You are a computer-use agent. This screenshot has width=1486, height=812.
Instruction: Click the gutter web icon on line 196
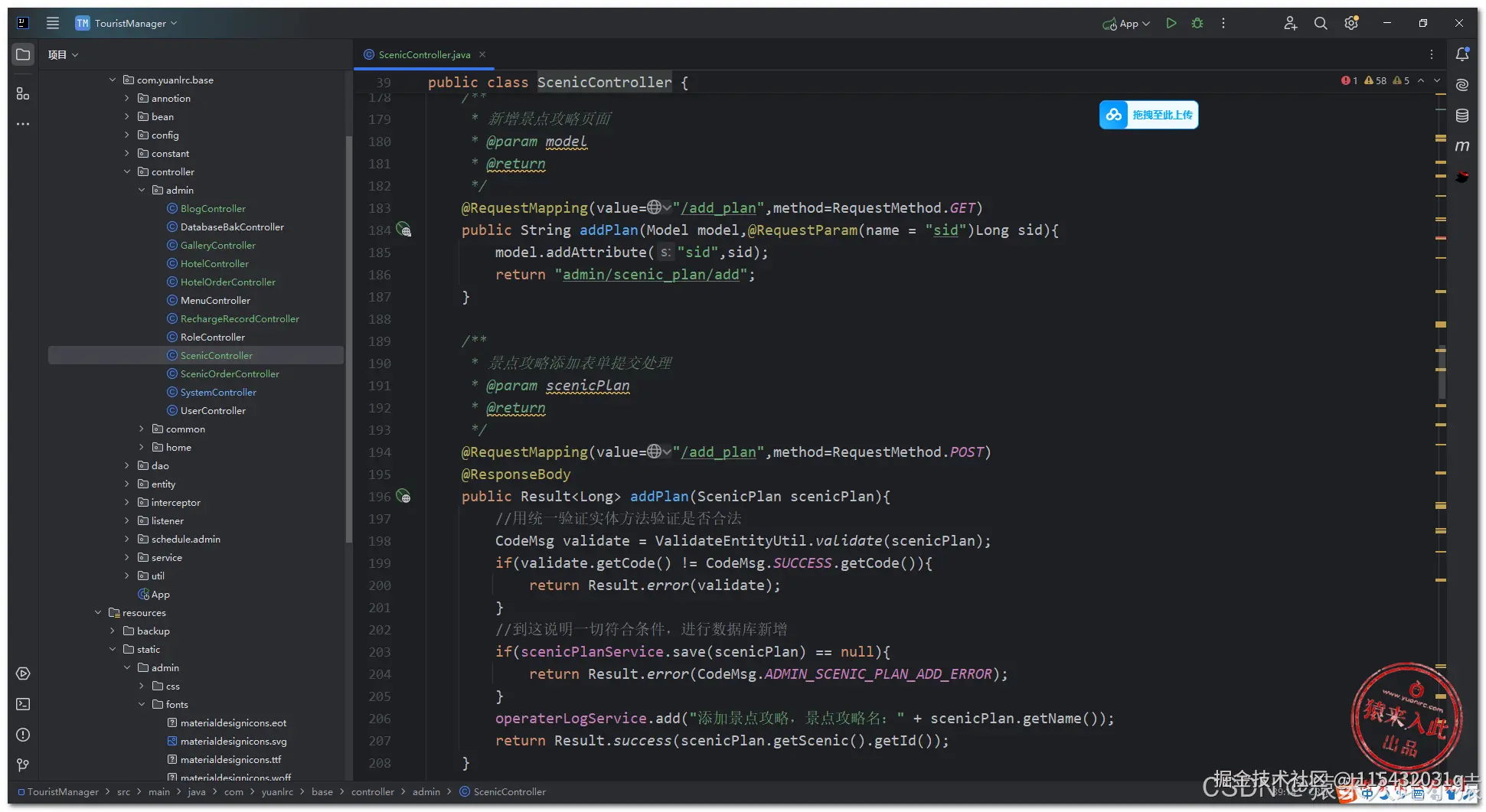click(403, 497)
